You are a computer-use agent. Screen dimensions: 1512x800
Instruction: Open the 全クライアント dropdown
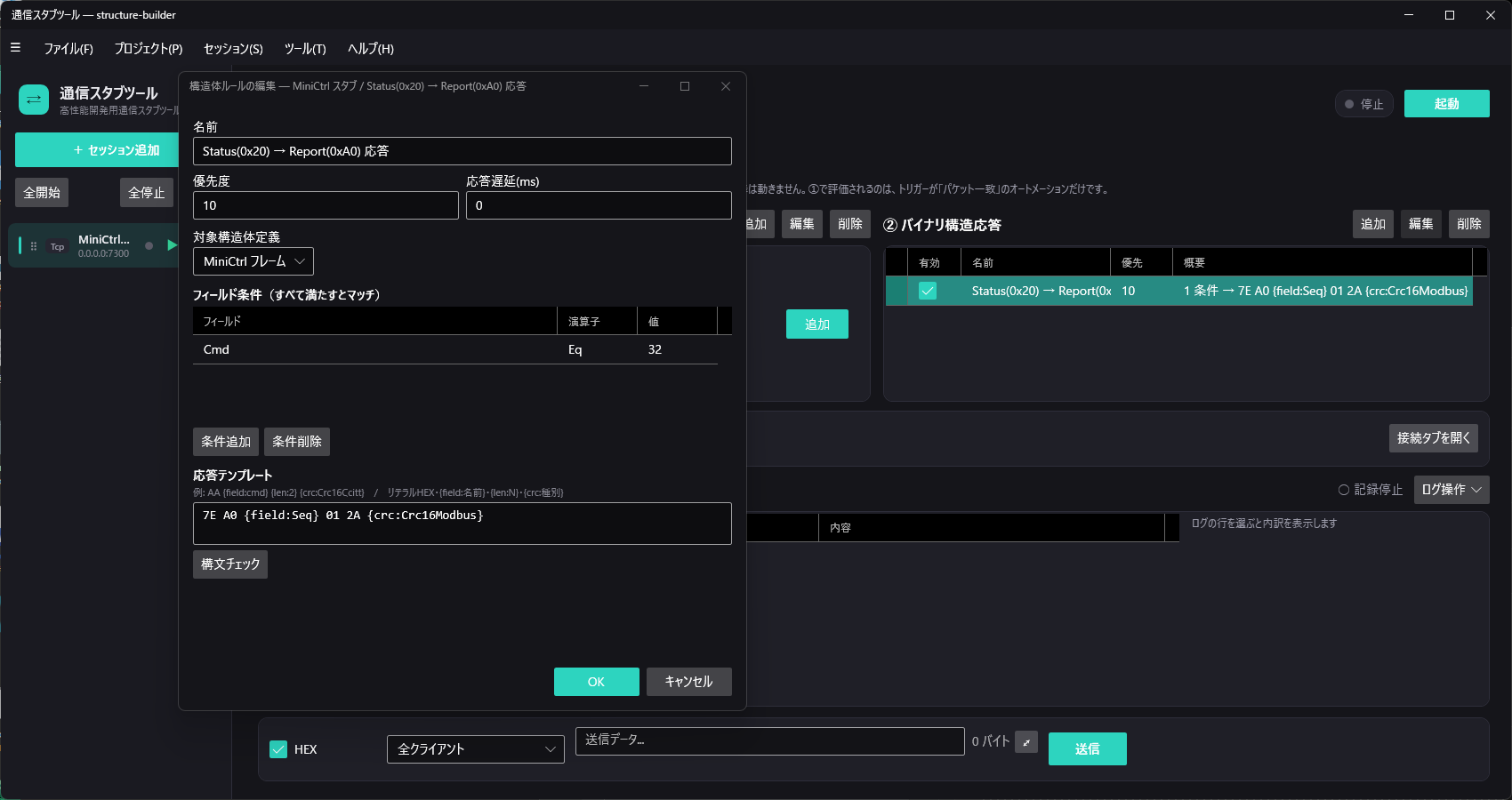click(476, 749)
